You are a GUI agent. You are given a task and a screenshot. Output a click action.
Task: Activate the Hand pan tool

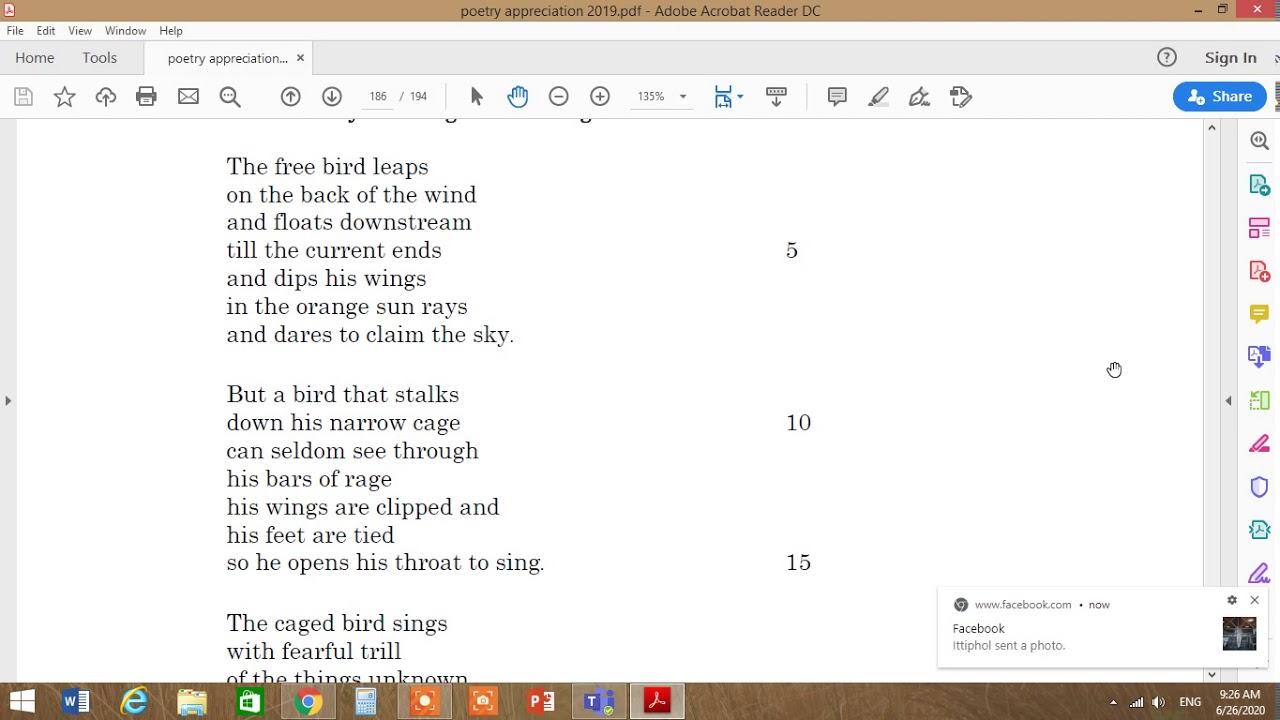[518, 97]
